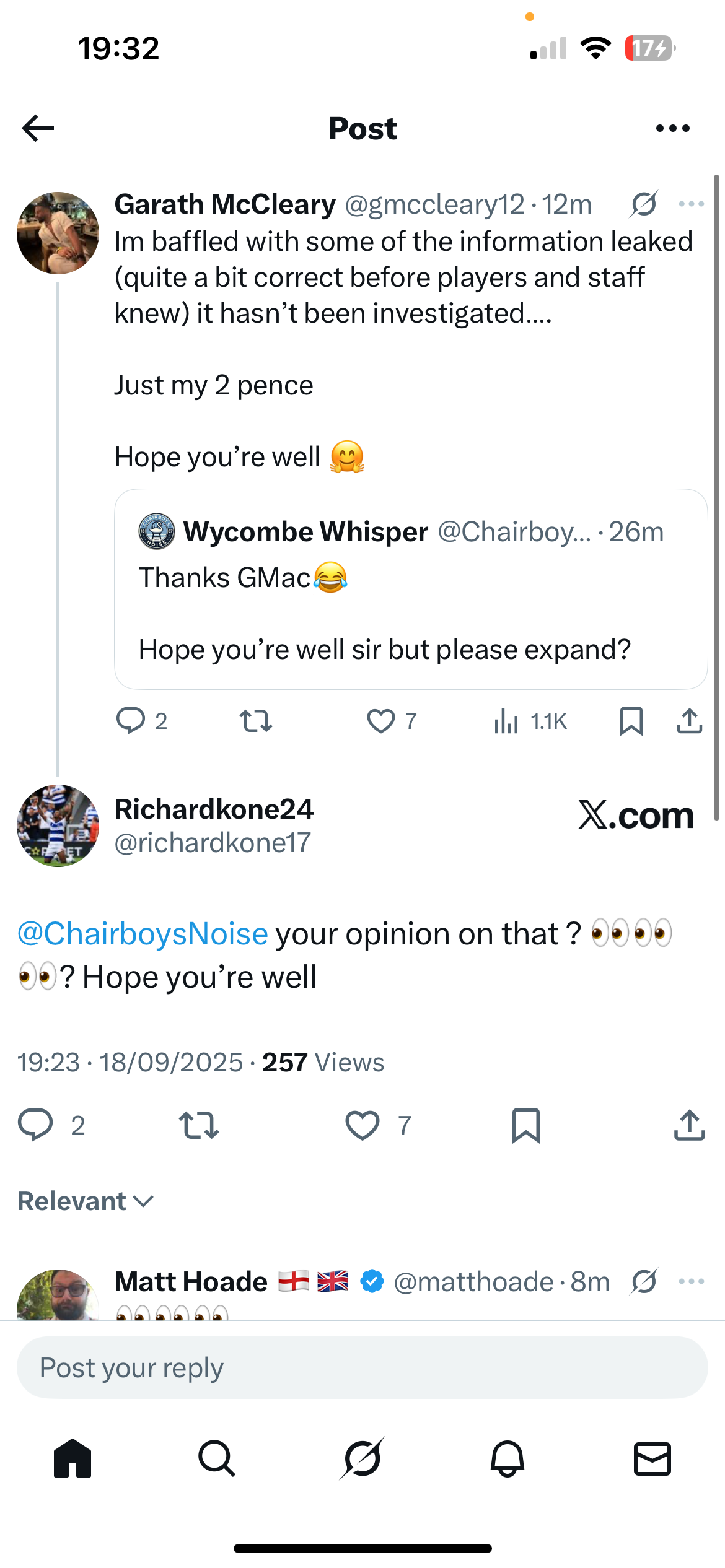Like Richardkone24's main post
The width and height of the screenshot is (725, 1568).
pyautogui.click(x=362, y=1125)
